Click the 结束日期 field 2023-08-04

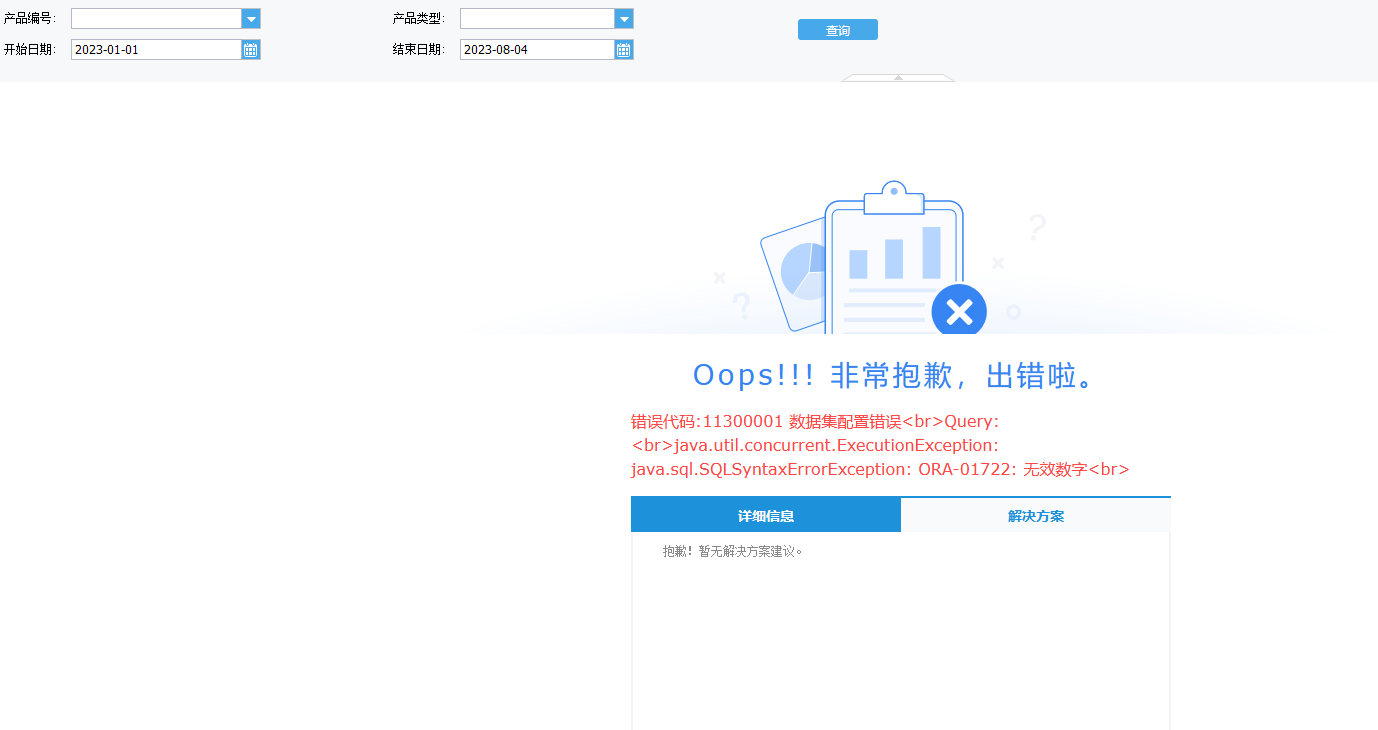(x=537, y=50)
